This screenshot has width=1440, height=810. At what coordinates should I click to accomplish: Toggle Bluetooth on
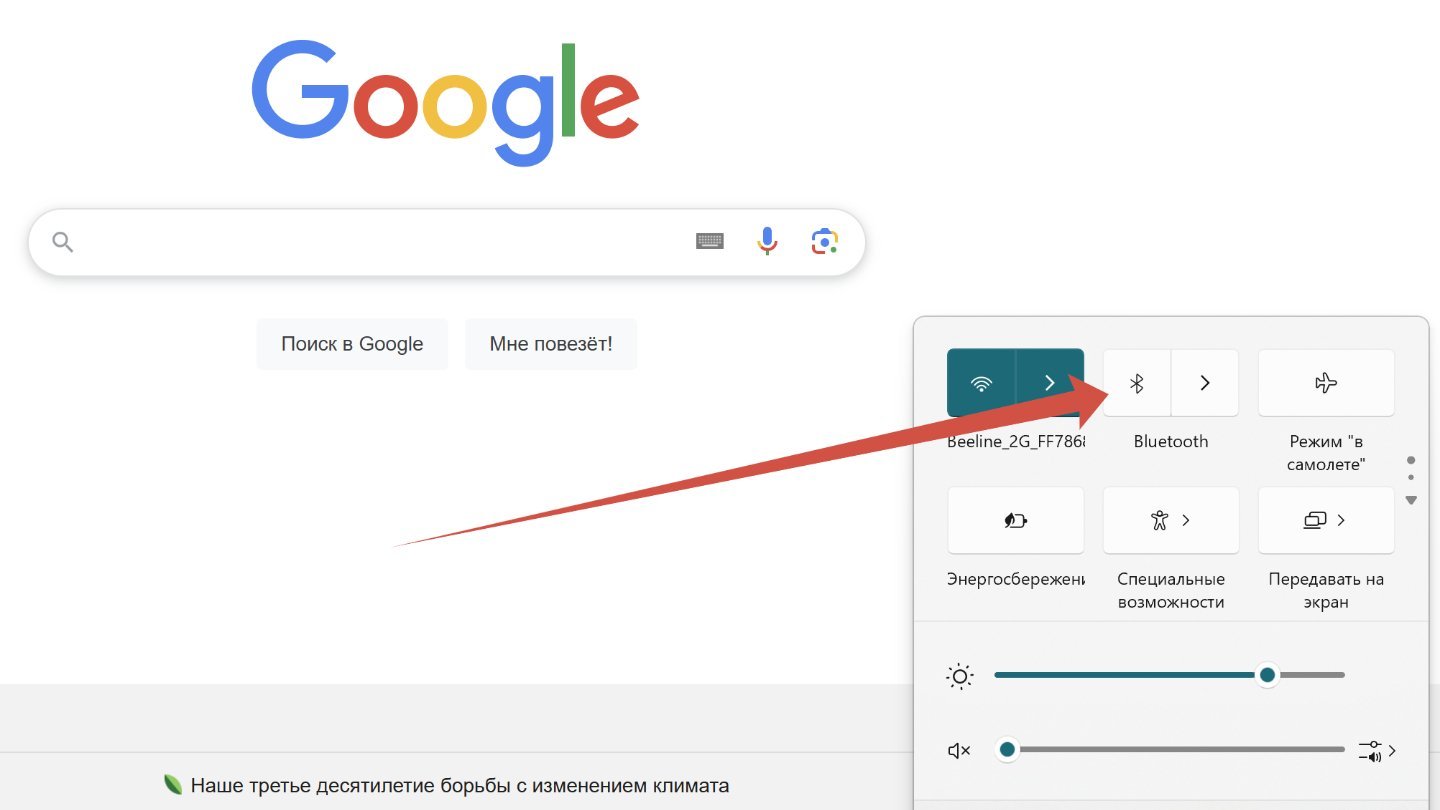(x=1137, y=383)
